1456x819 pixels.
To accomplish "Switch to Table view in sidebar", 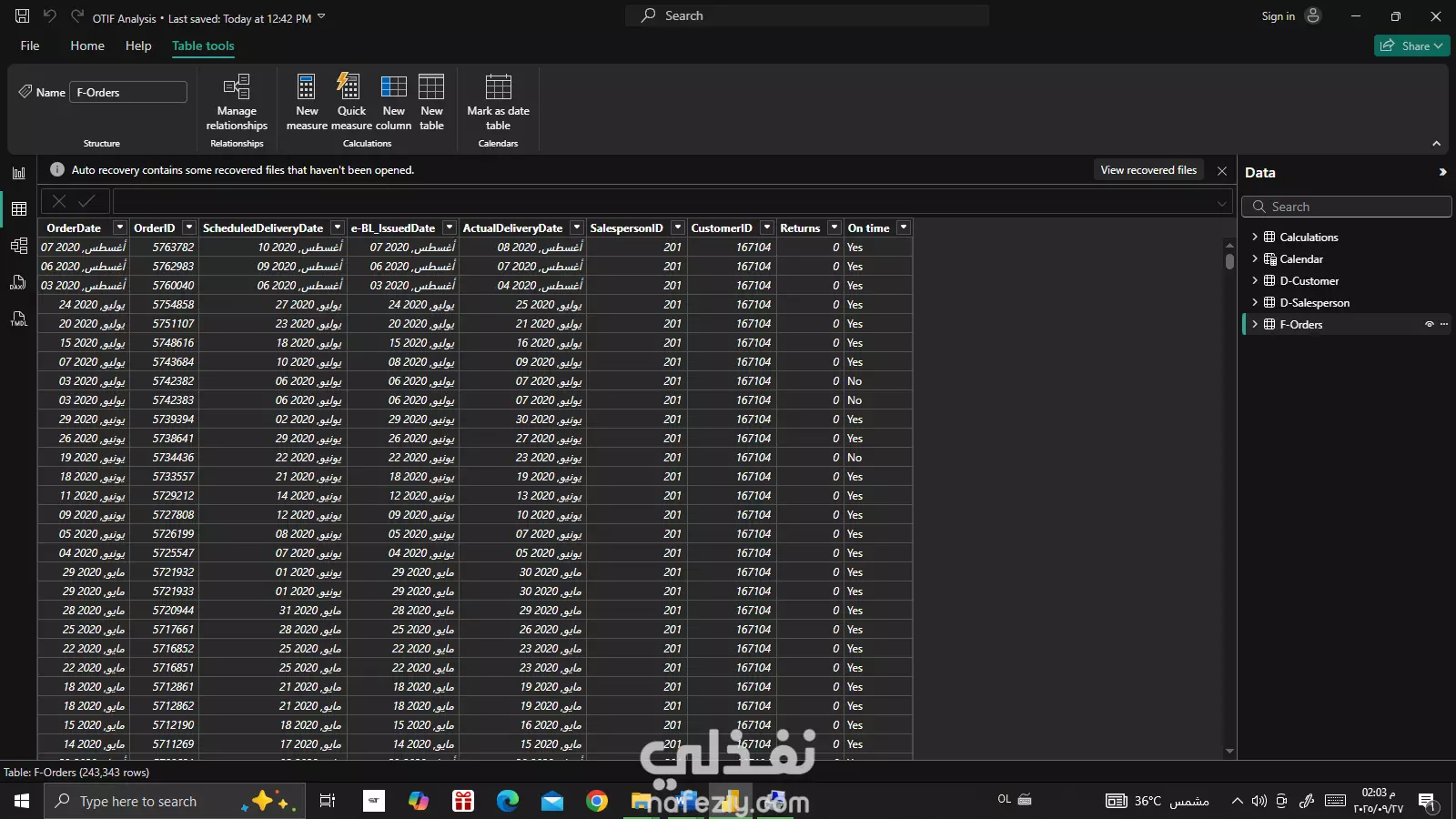I will click(18, 209).
